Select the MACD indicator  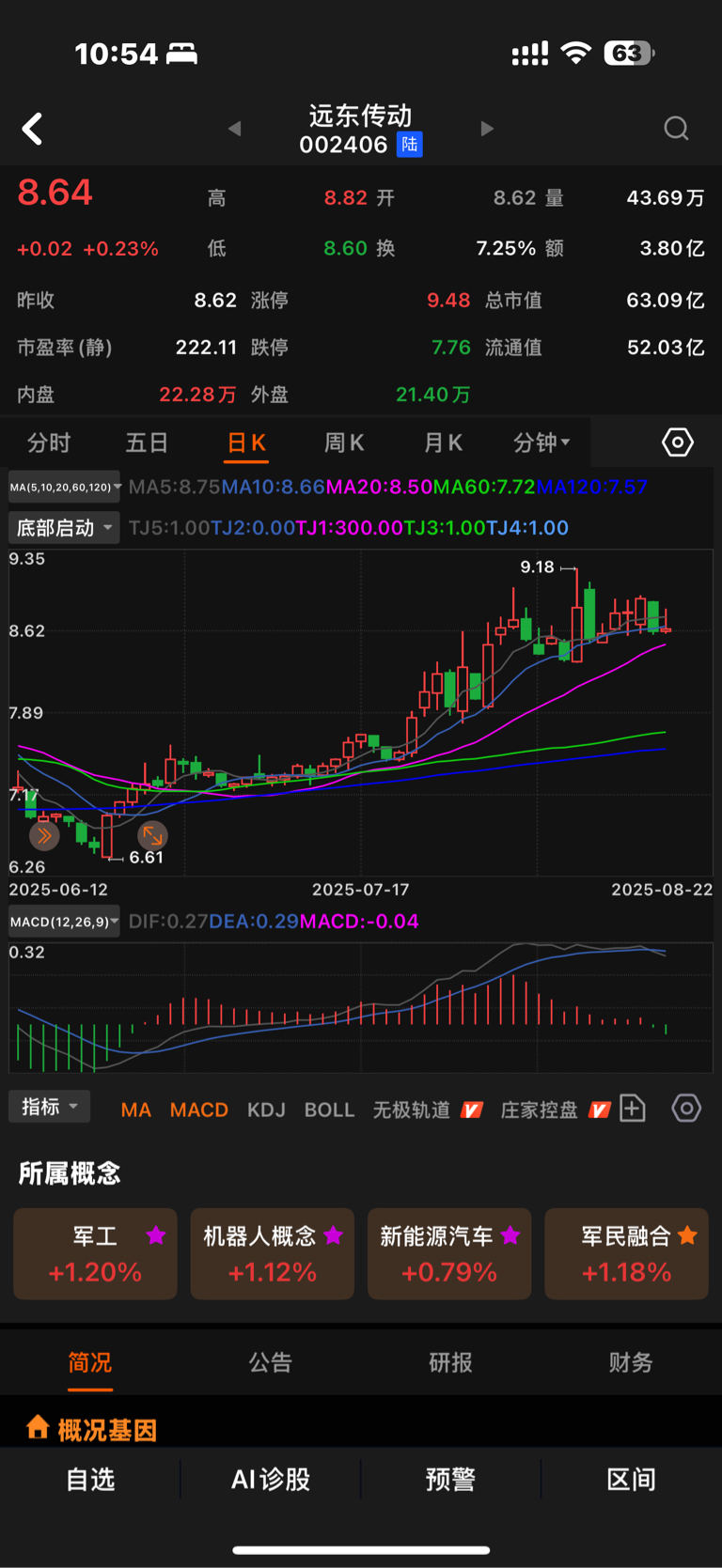[199, 1110]
